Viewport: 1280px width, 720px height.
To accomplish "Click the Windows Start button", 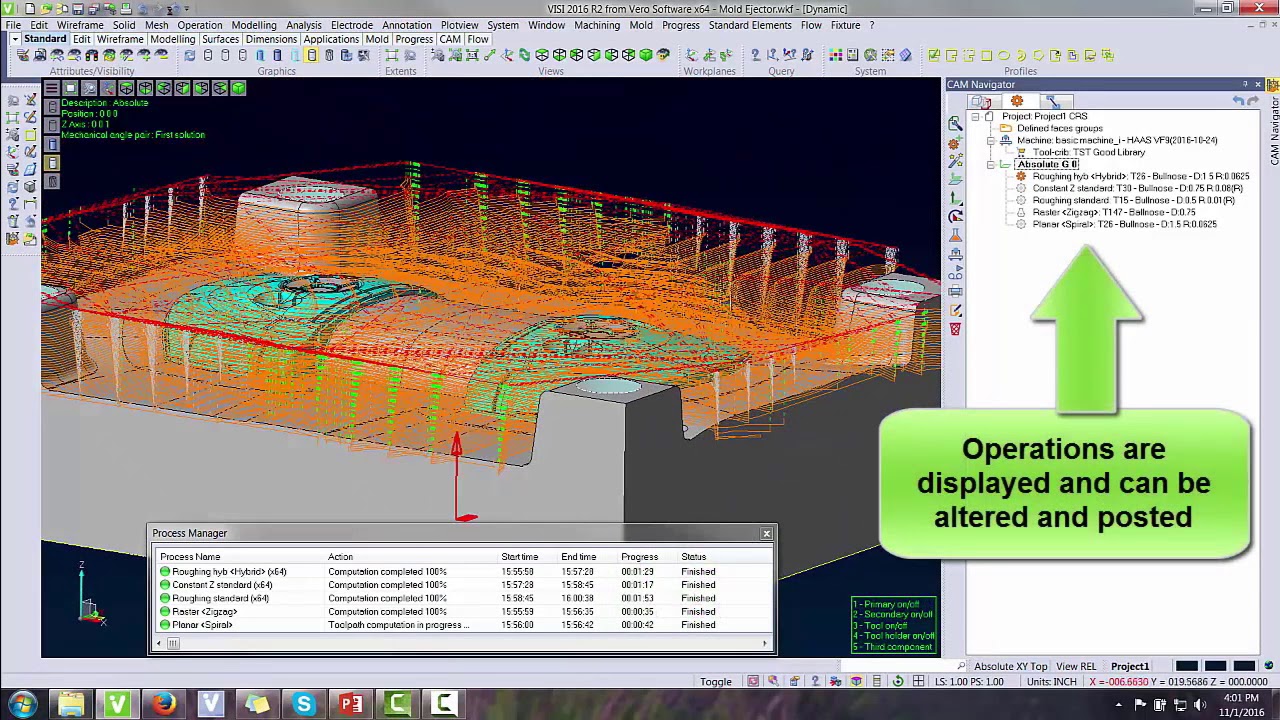I will pyautogui.click(x=22, y=705).
